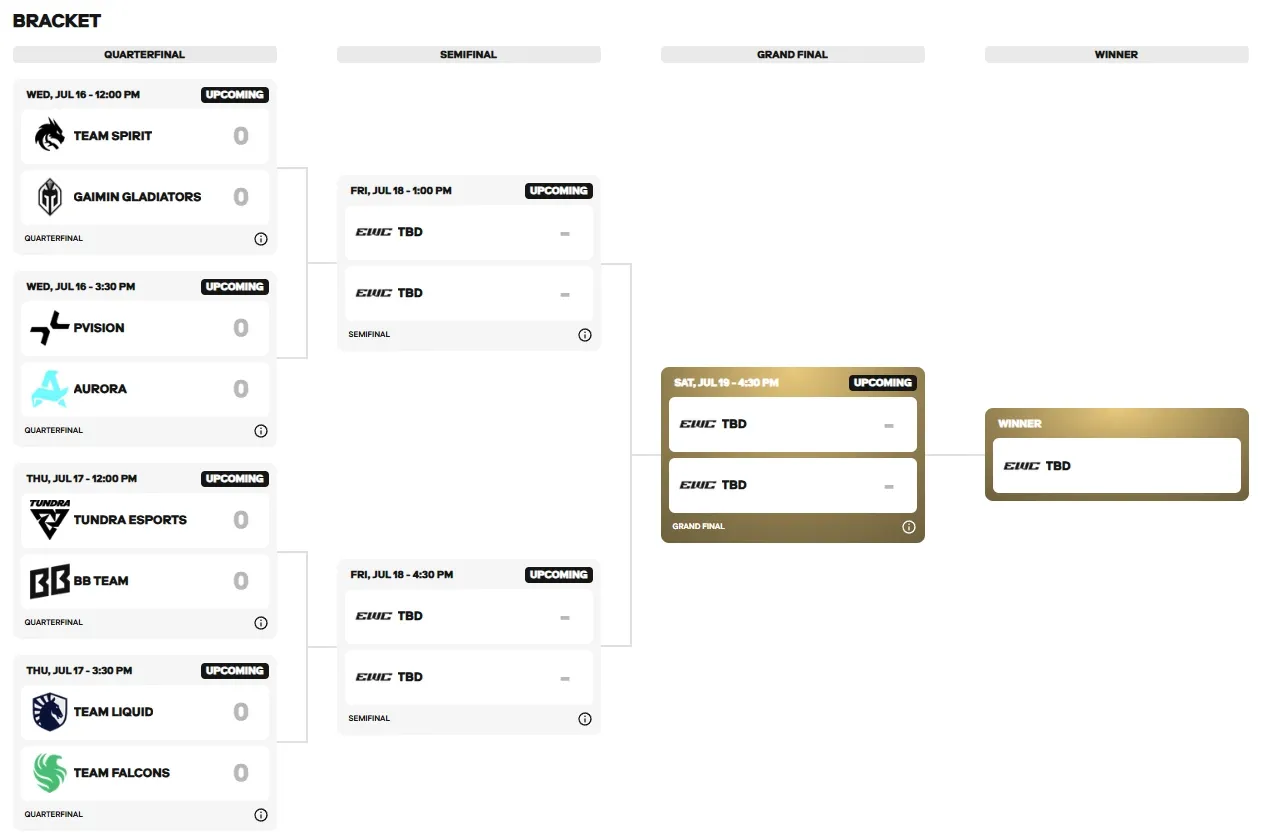Click the info icon on the Team Spirit quarterfinal

click(x=261, y=239)
